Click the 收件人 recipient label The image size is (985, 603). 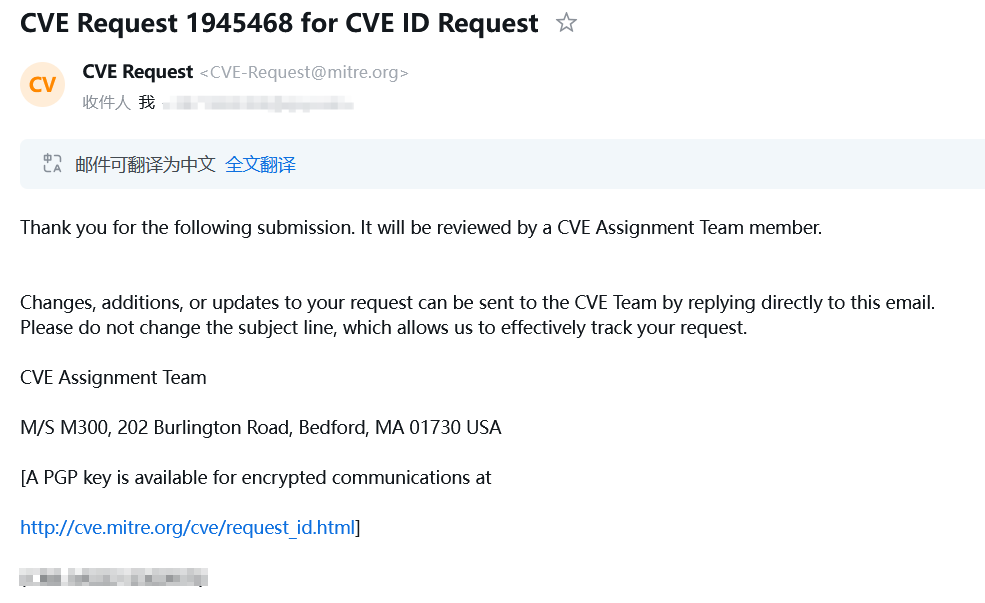click(106, 102)
